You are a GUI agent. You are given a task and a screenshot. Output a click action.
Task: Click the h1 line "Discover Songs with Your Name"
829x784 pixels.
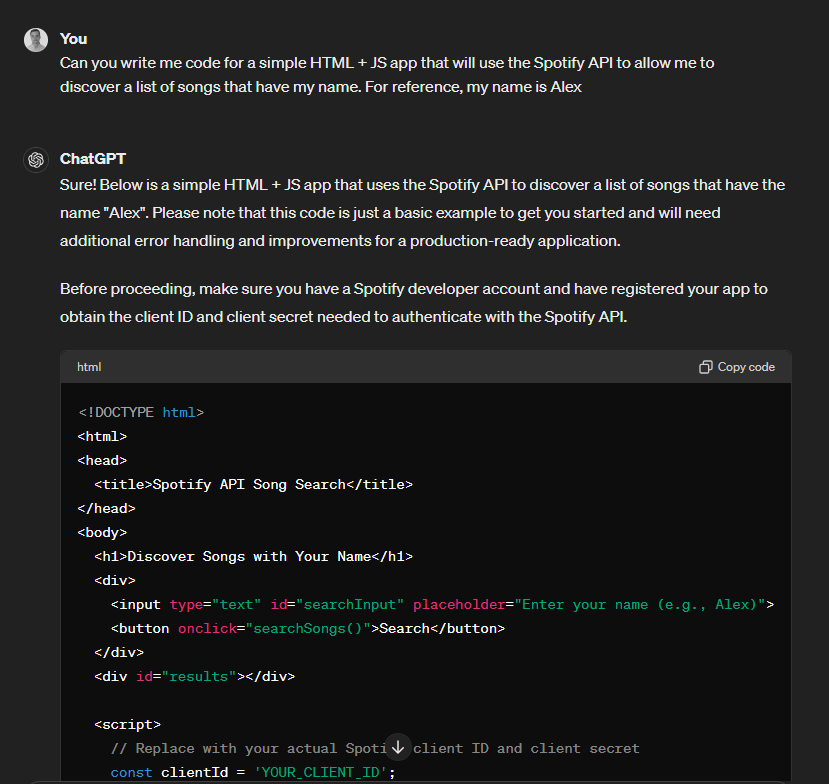[253, 556]
